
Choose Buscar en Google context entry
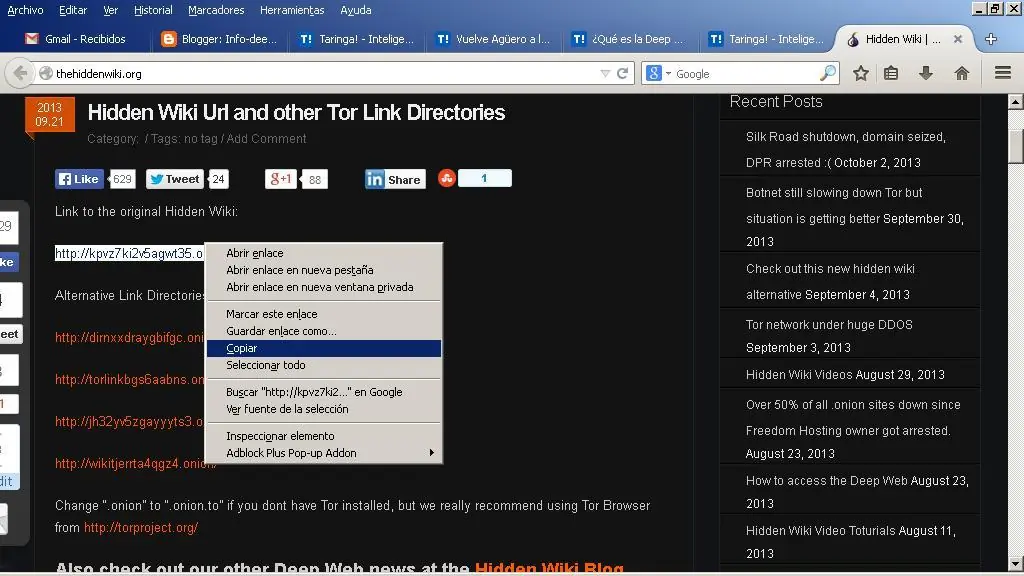(324, 392)
